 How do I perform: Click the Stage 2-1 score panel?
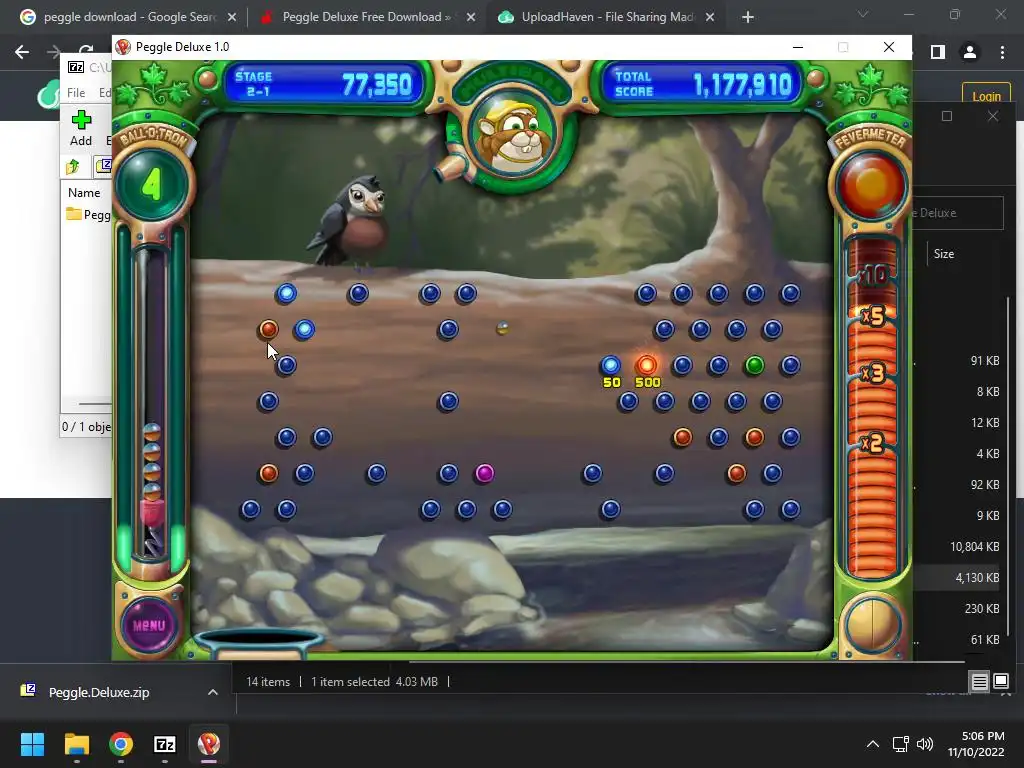tap(324, 84)
